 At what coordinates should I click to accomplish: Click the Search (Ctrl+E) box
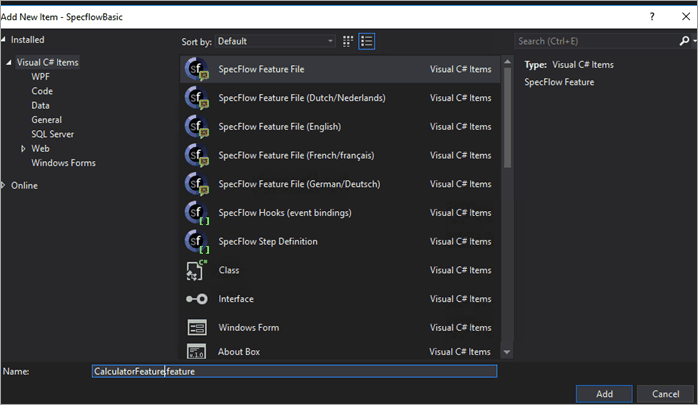click(x=596, y=41)
